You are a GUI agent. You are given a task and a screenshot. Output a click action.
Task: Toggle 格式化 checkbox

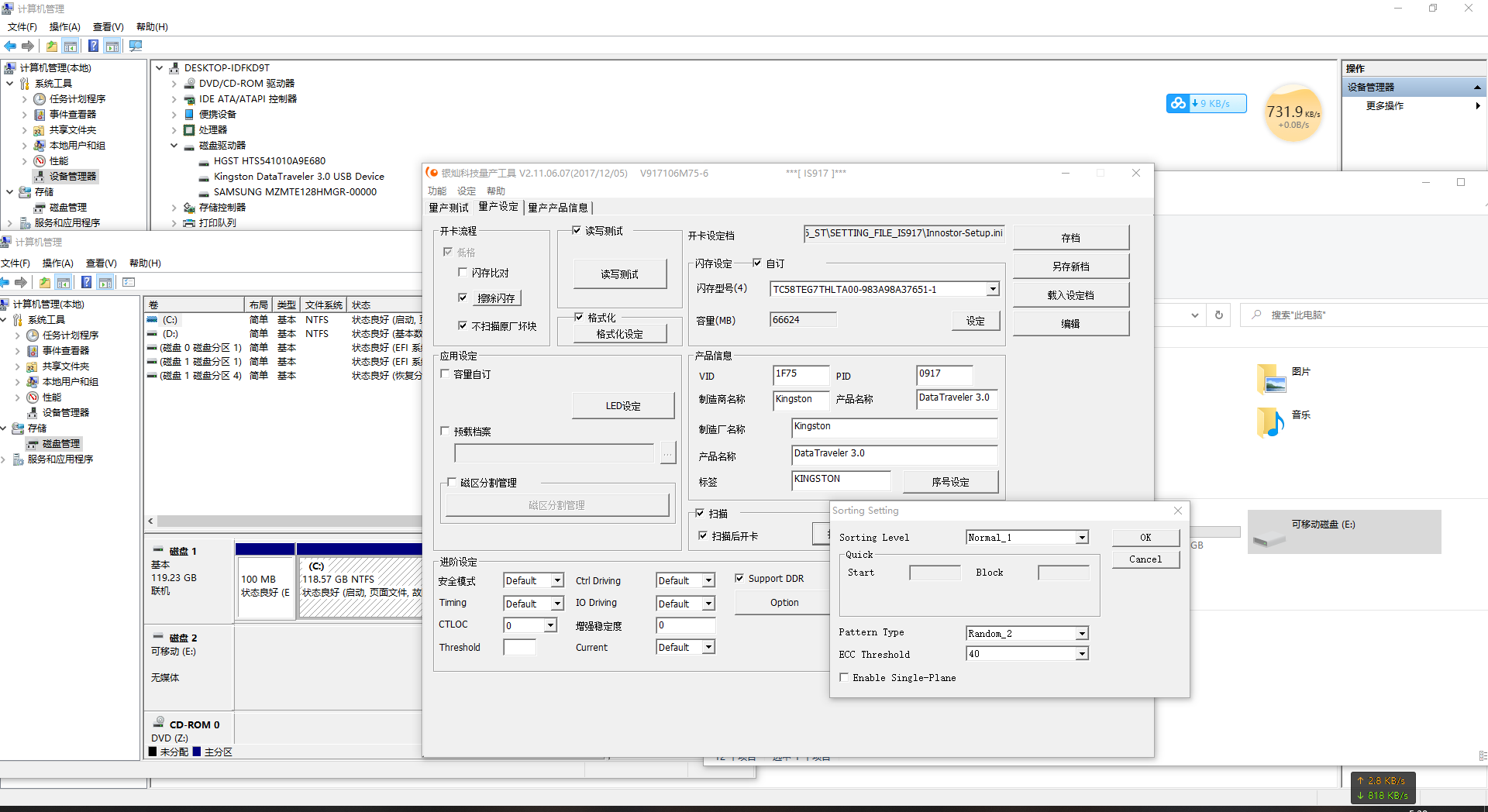(x=579, y=317)
